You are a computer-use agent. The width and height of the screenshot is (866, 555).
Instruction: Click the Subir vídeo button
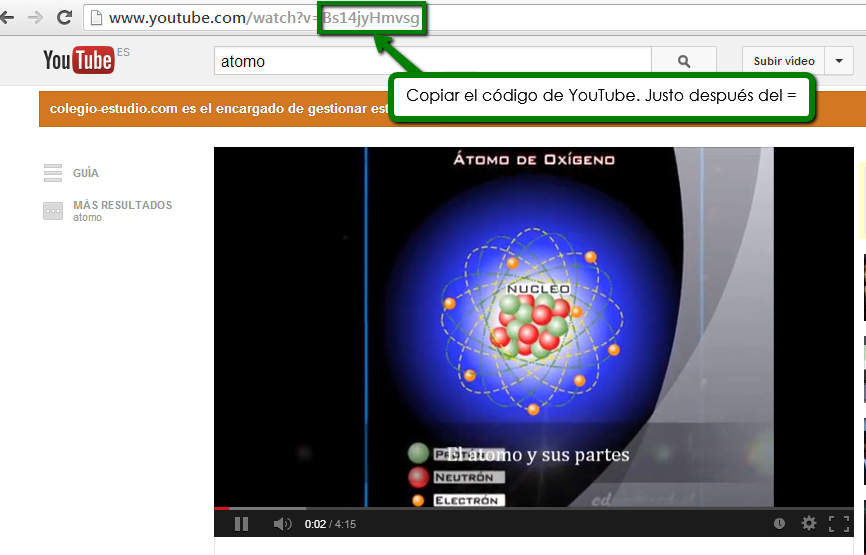point(783,61)
